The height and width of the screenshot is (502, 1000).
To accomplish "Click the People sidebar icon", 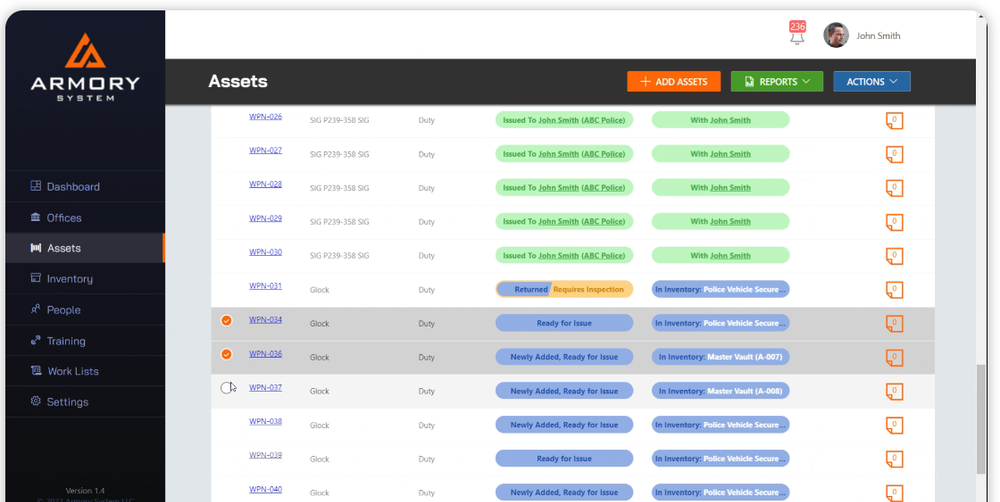I will click(36, 309).
